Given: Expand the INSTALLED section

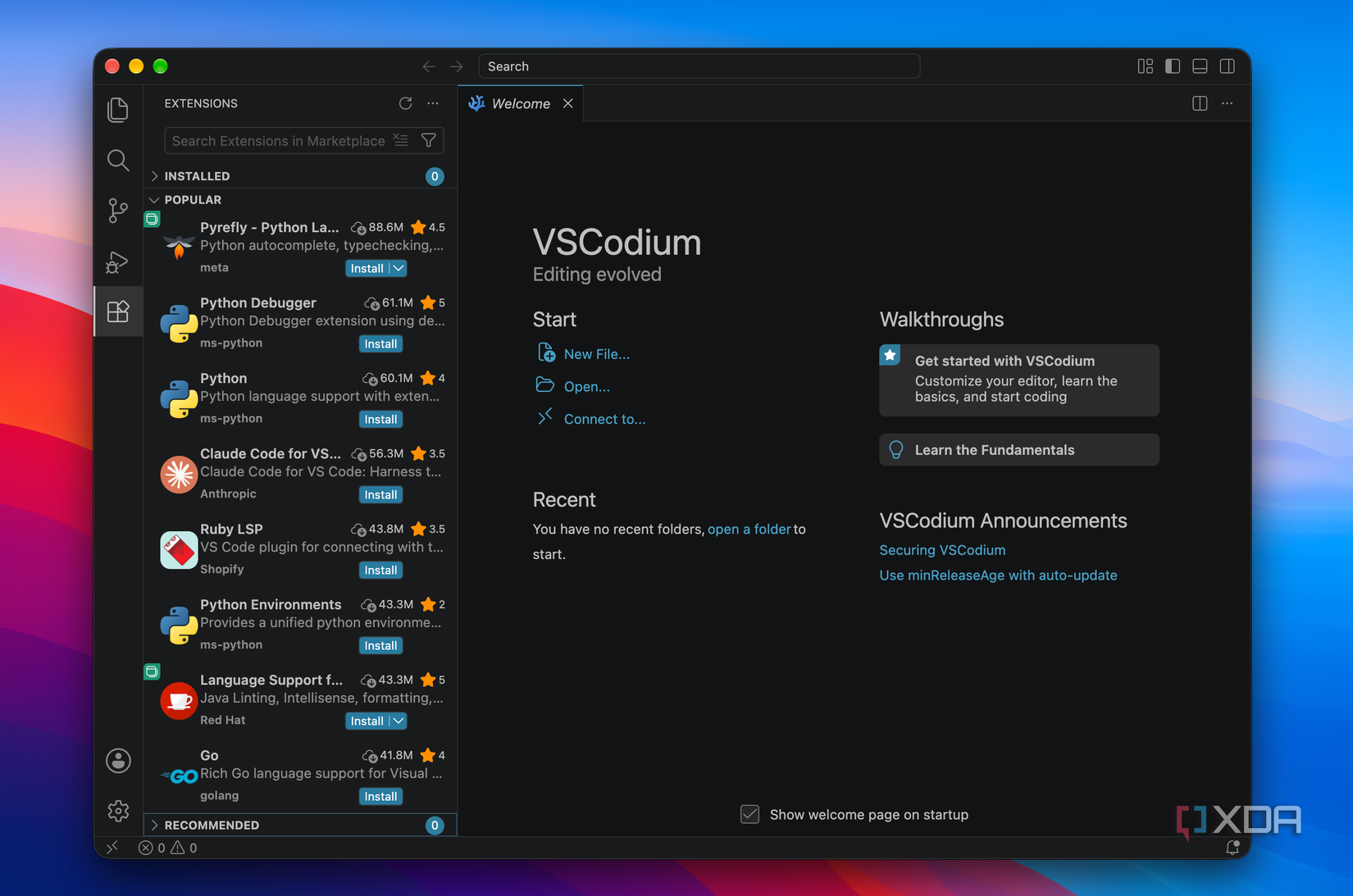Looking at the screenshot, I should tap(300, 176).
